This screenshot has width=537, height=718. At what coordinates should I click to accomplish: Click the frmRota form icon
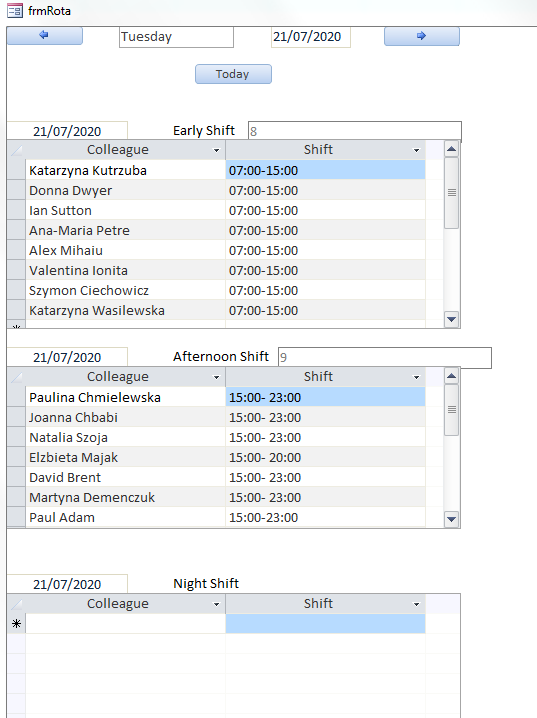coord(15,11)
